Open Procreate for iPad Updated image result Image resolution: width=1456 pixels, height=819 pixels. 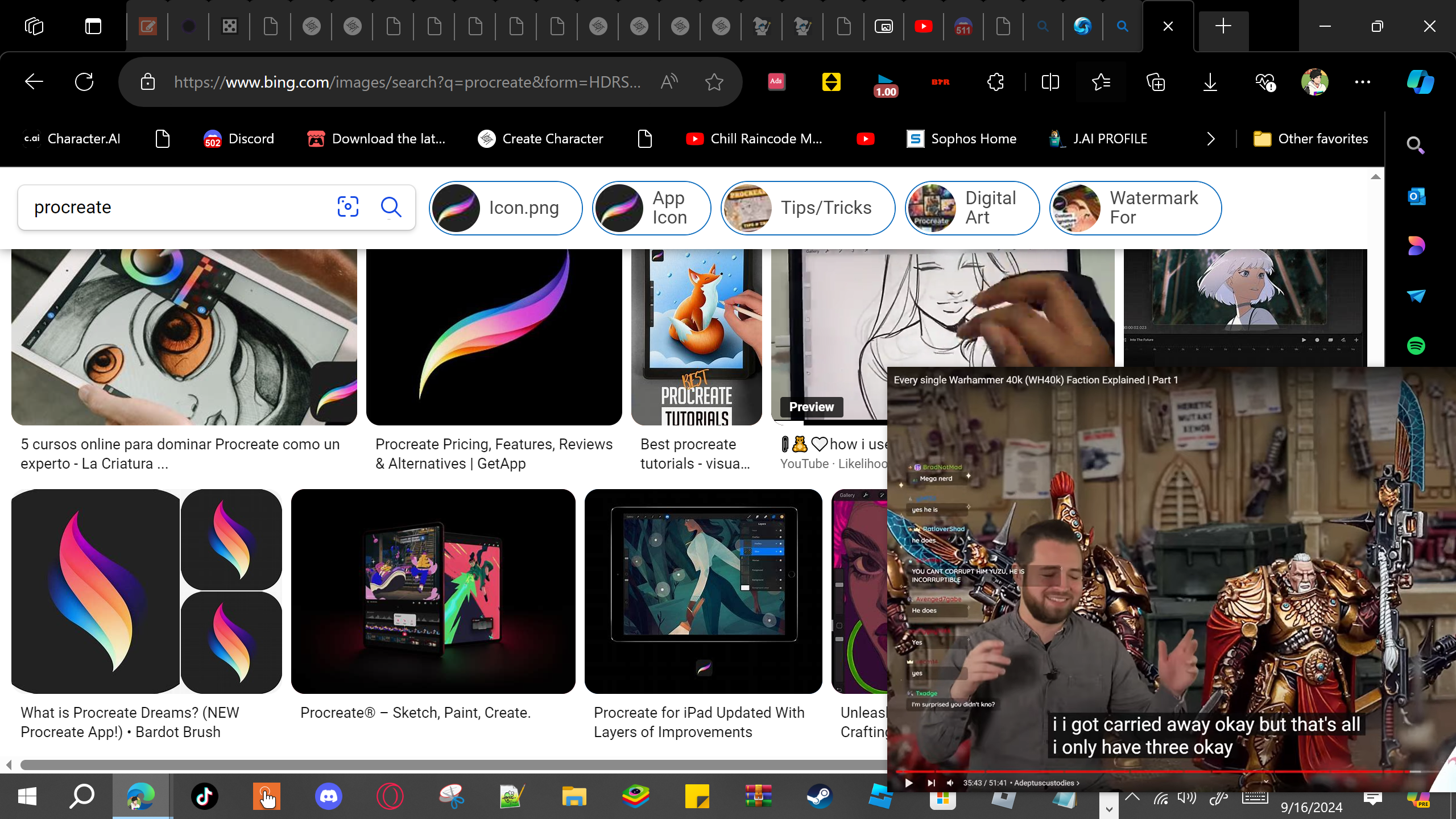(x=703, y=591)
